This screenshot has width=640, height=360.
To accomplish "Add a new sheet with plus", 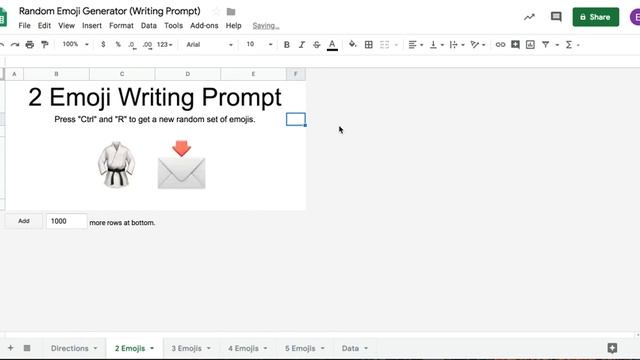I will 11,348.
